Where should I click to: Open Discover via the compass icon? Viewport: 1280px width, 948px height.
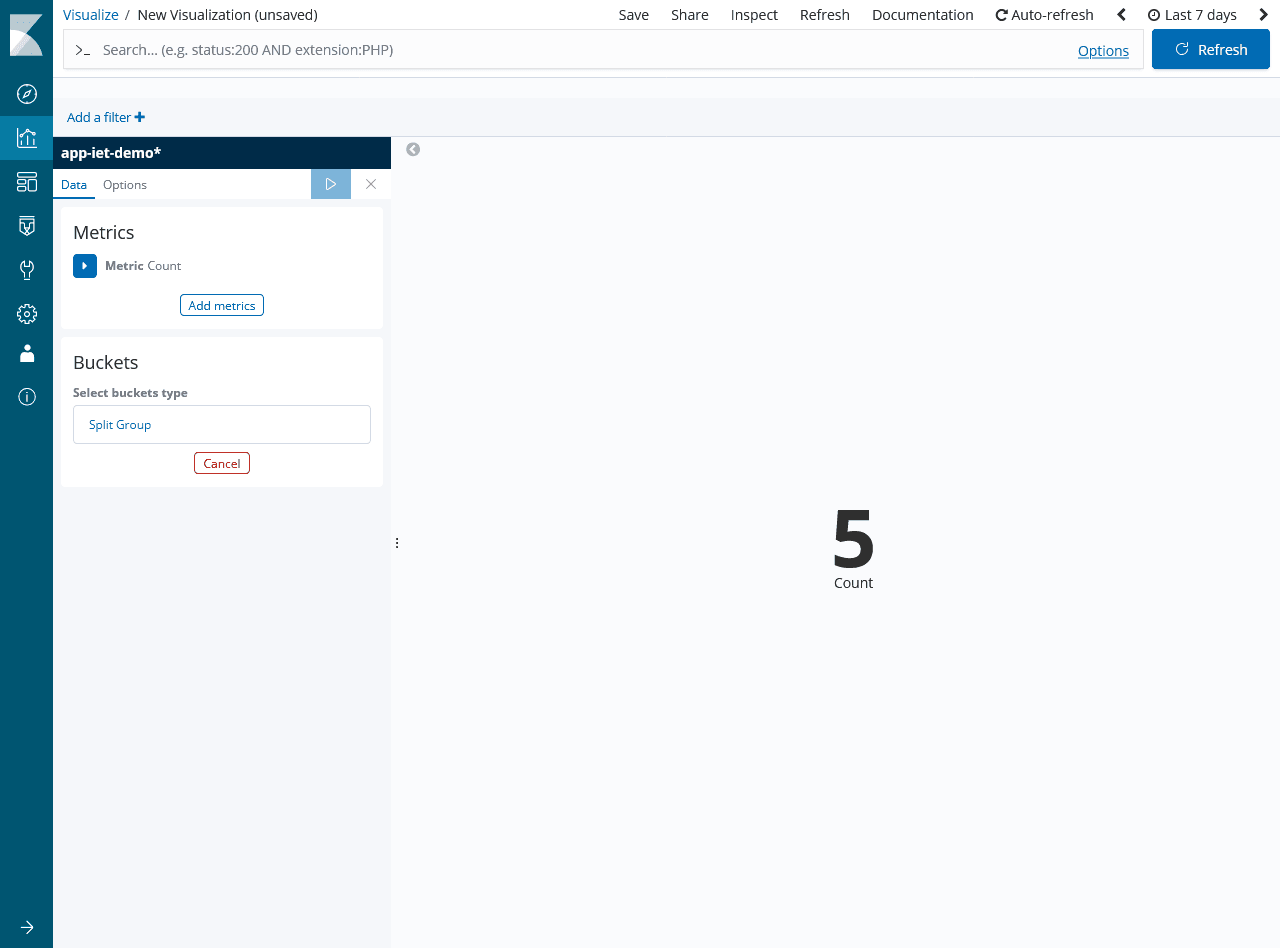point(27,94)
